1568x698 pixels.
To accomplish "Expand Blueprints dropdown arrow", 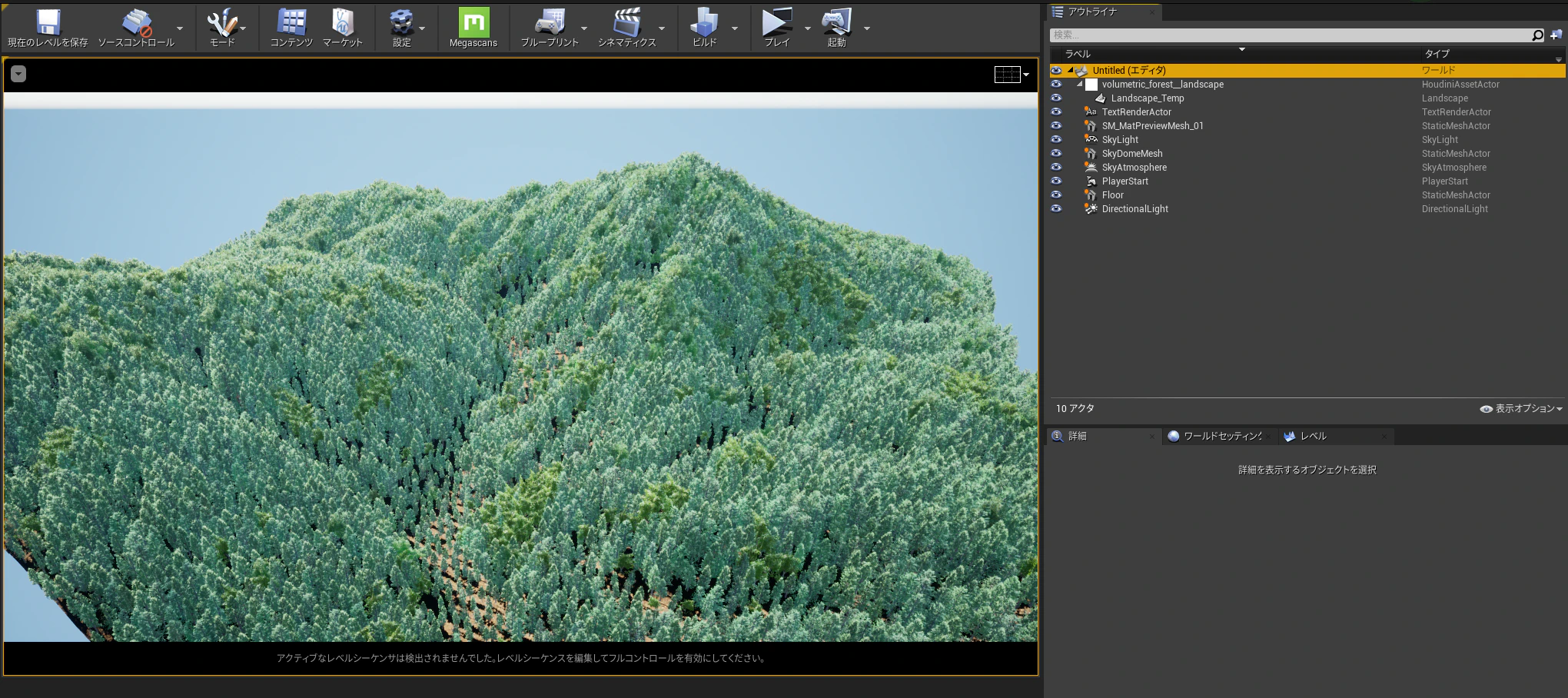I will pyautogui.click(x=583, y=28).
